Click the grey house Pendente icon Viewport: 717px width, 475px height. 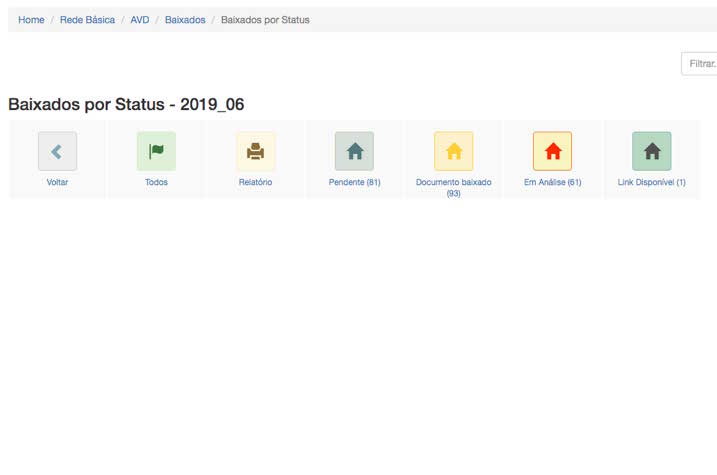[x=354, y=151]
